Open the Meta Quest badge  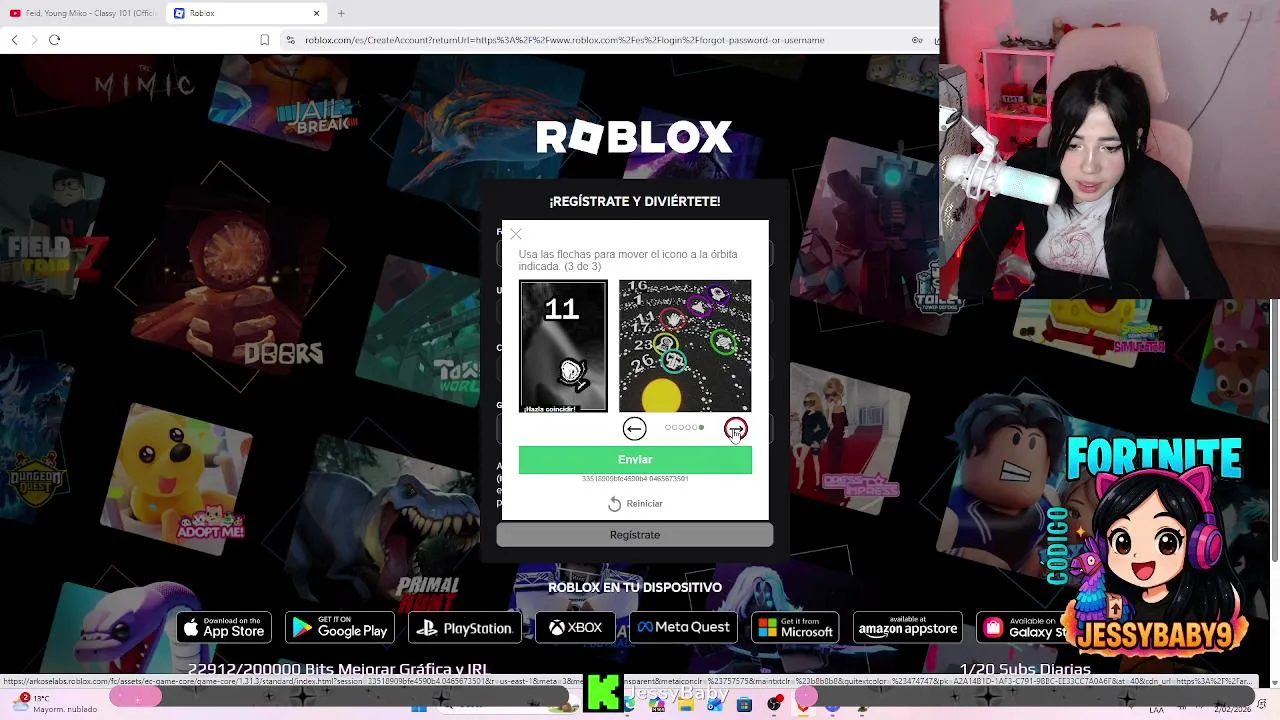point(684,628)
